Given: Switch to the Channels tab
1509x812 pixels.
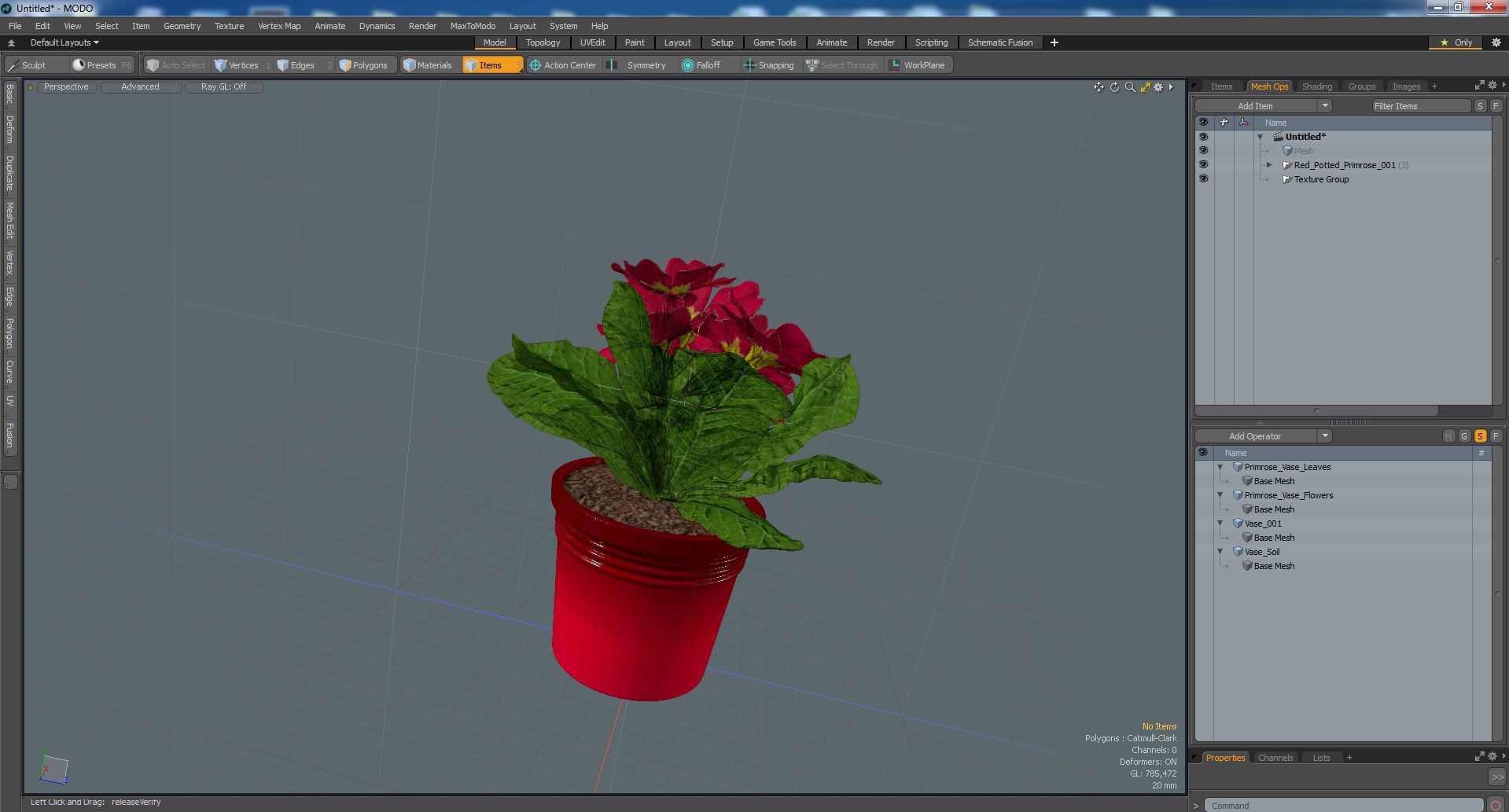Looking at the screenshot, I should (1275, 758).
